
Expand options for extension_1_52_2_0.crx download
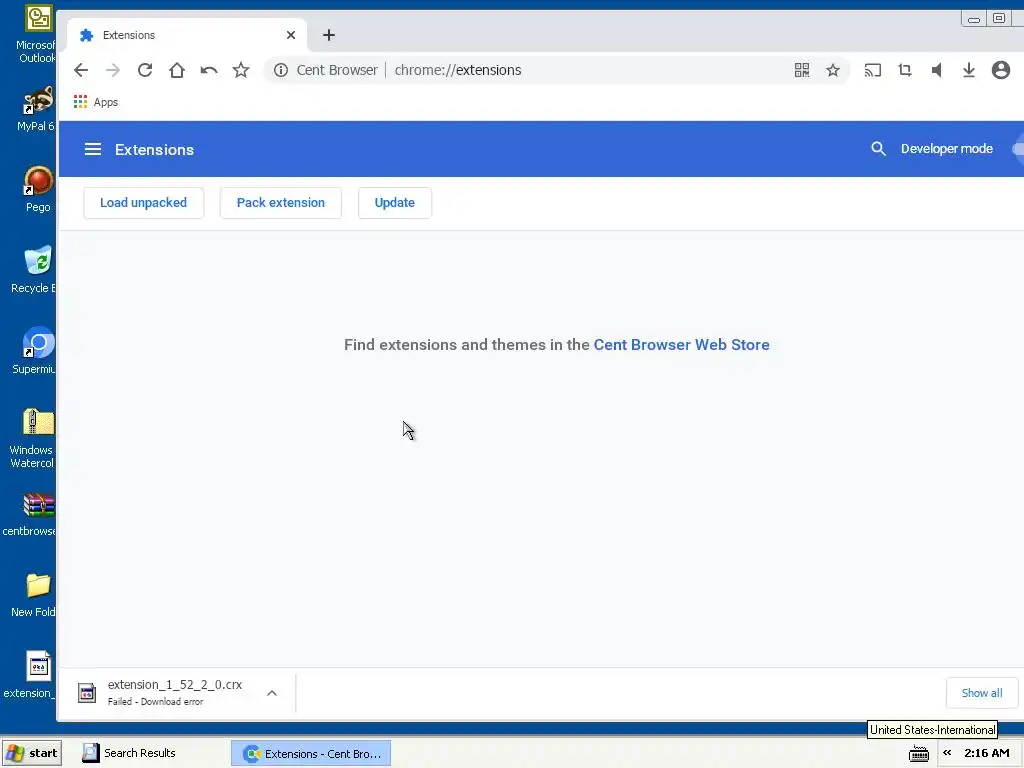click(272, 693)
